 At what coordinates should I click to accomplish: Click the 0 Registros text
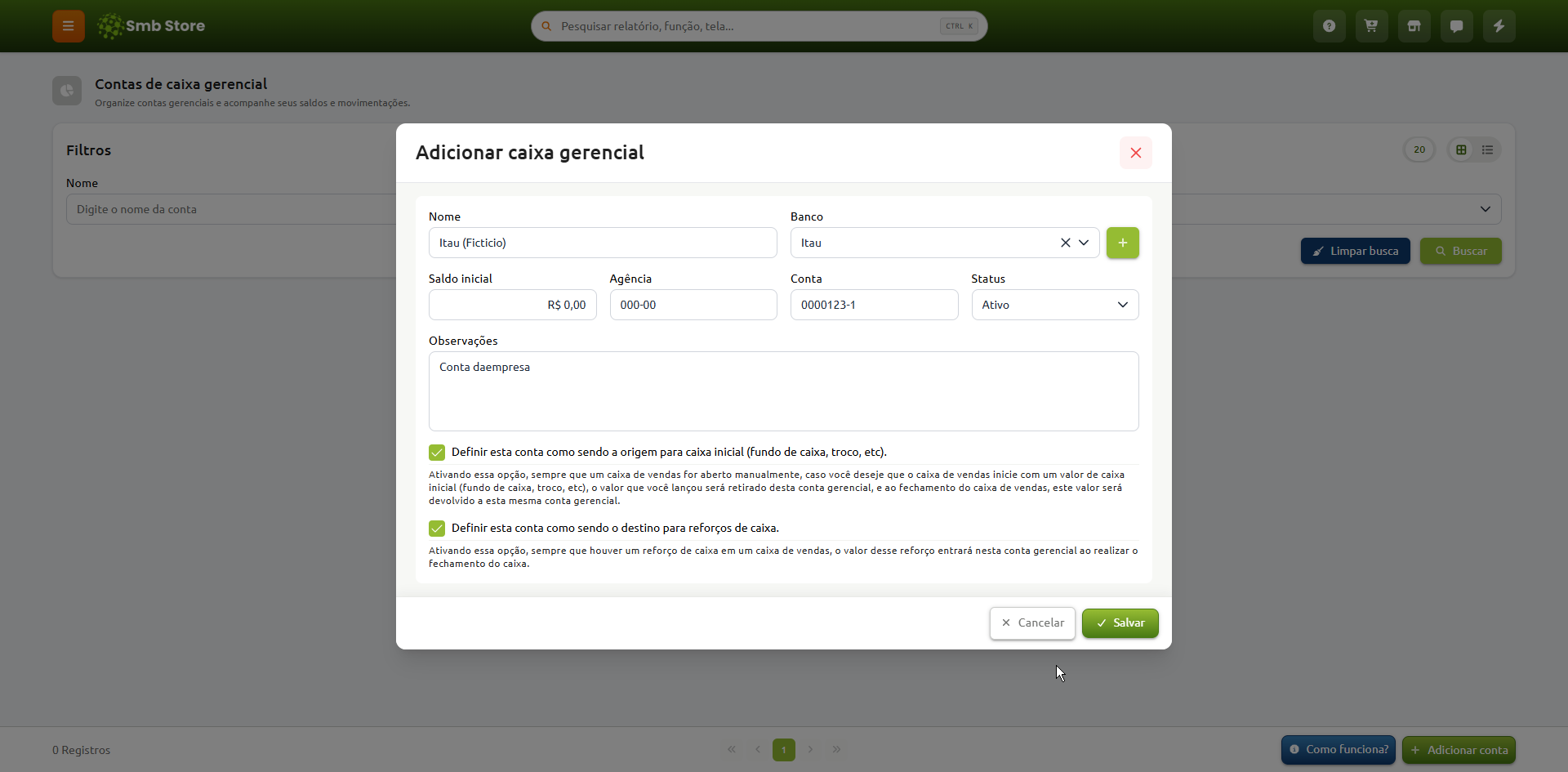[x=82, y=750]
